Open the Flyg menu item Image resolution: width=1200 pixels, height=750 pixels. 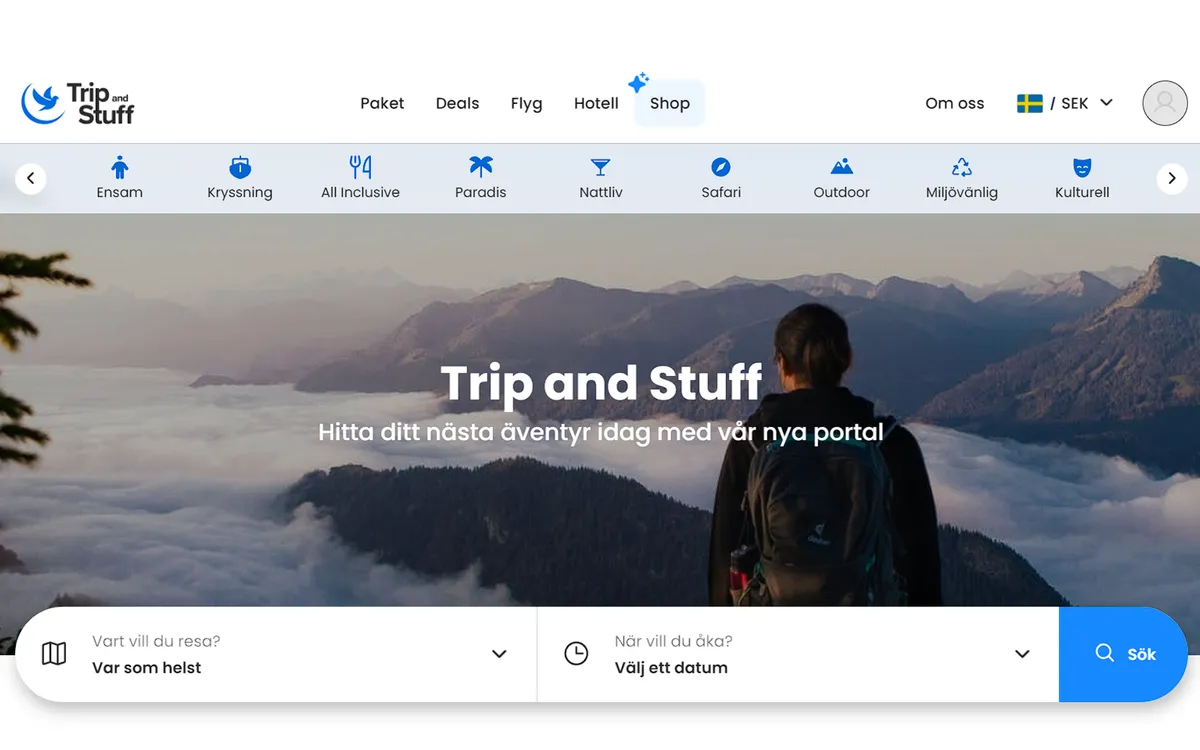point(527,103)
